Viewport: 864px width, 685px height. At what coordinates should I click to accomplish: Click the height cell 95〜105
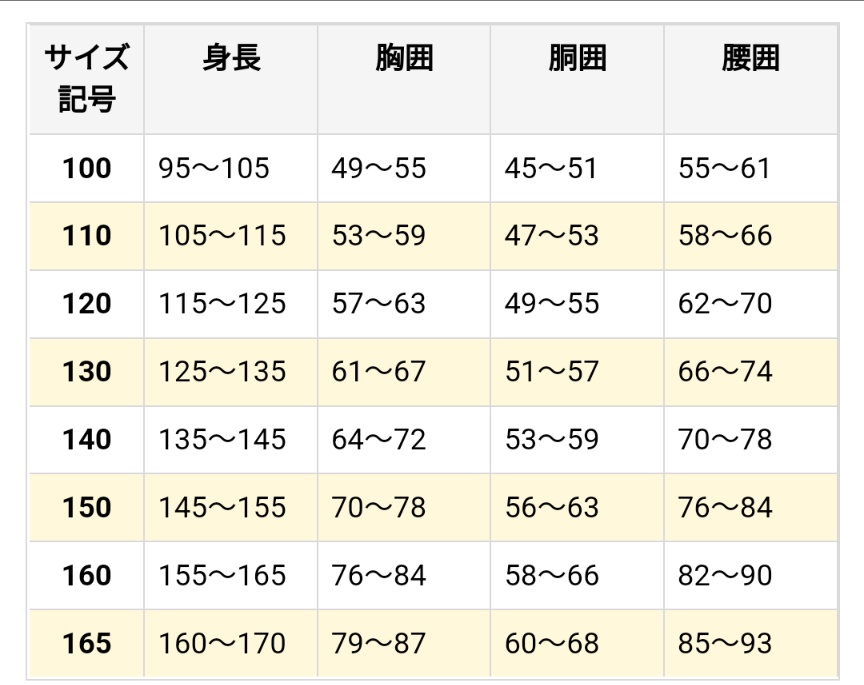coord(214,168)
